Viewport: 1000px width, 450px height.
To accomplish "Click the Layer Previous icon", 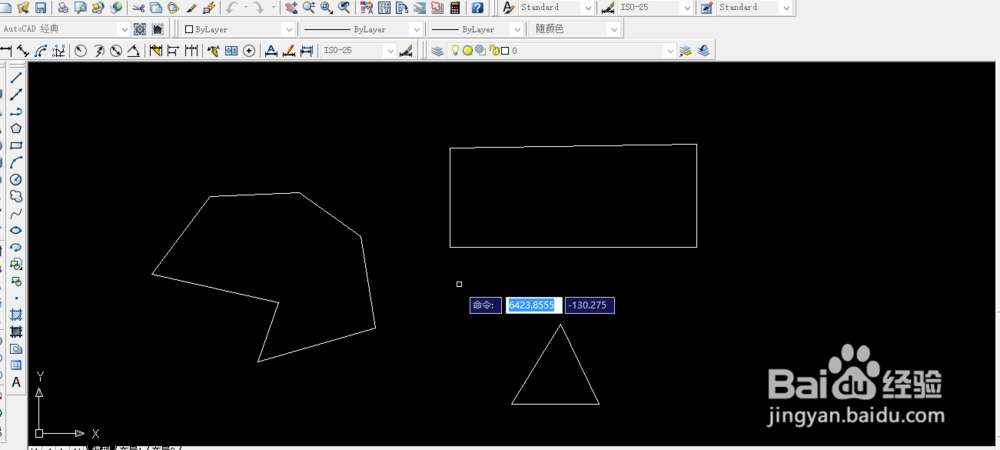I will (703, 50).
